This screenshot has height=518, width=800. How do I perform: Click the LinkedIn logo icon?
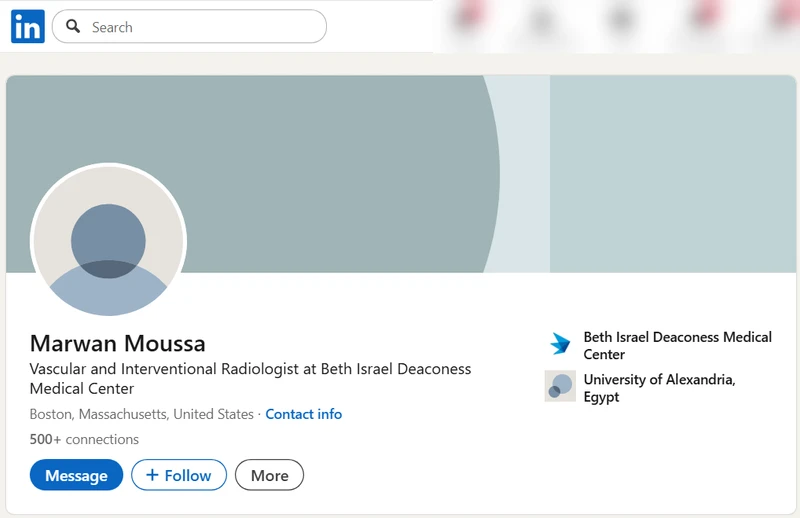point(27,27)
